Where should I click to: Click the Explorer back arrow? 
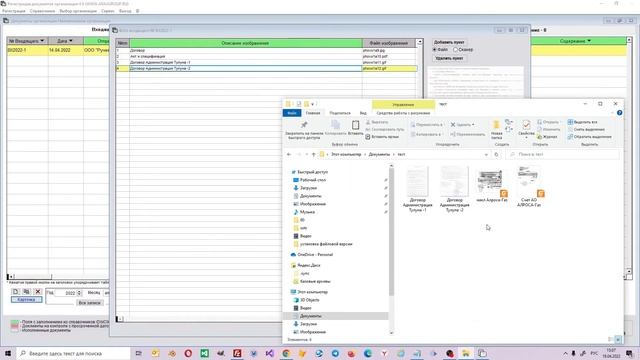[289, 154]
